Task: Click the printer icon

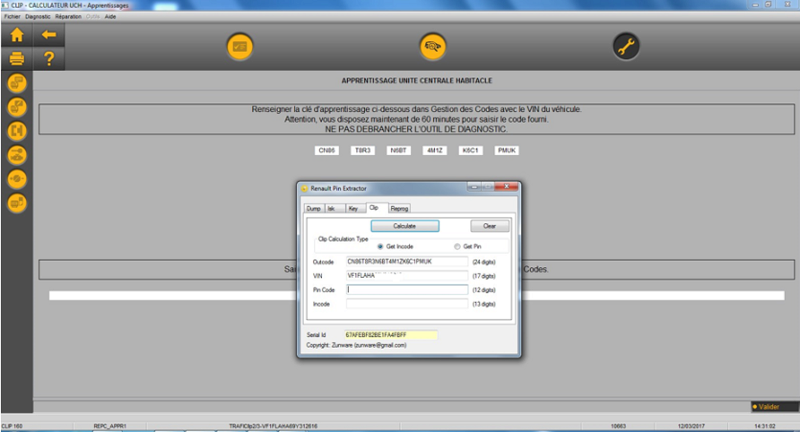Action: click(x=17, y=59)
